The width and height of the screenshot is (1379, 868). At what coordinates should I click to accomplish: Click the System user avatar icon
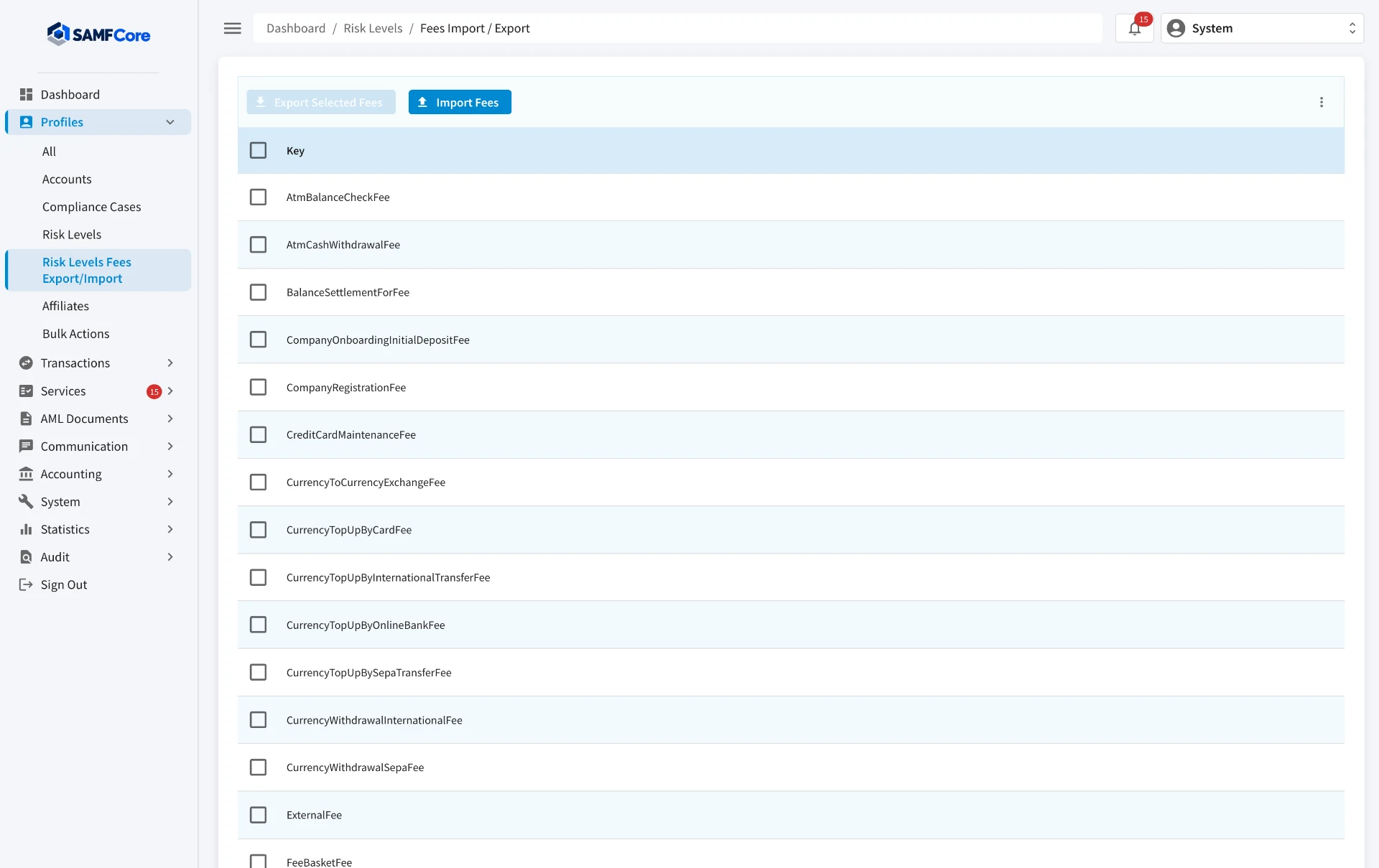[1176, 28]
